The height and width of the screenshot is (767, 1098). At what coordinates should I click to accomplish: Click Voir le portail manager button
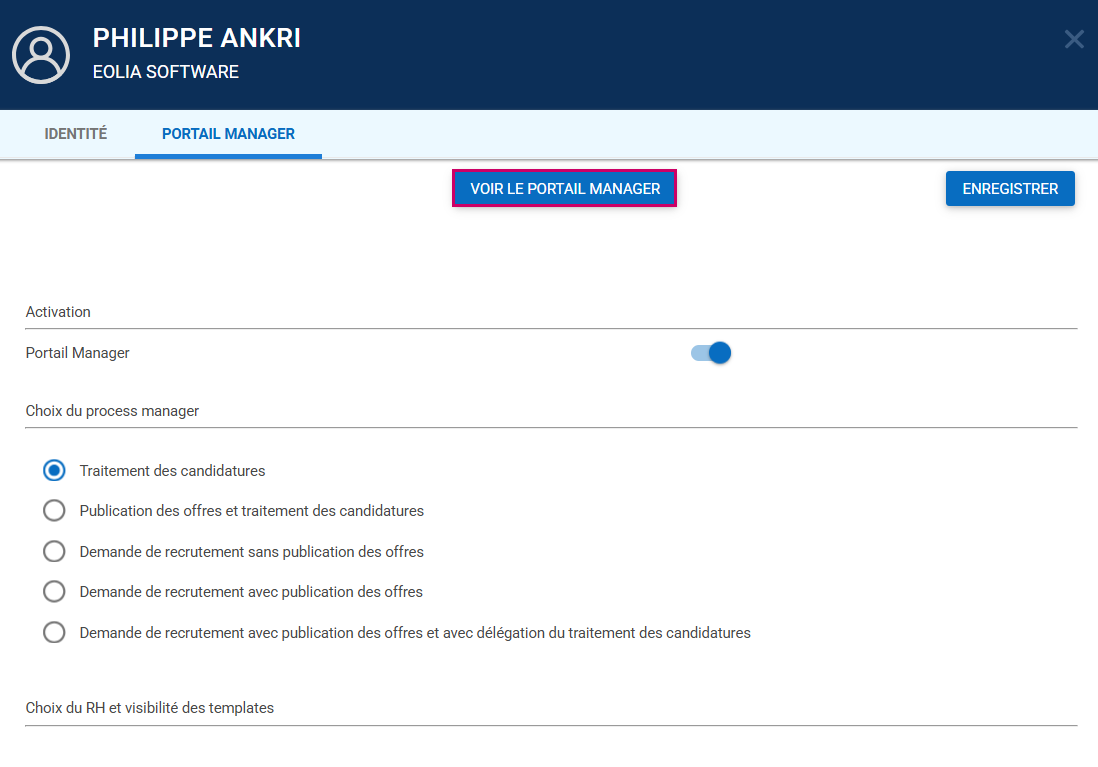tap(565, 188)
